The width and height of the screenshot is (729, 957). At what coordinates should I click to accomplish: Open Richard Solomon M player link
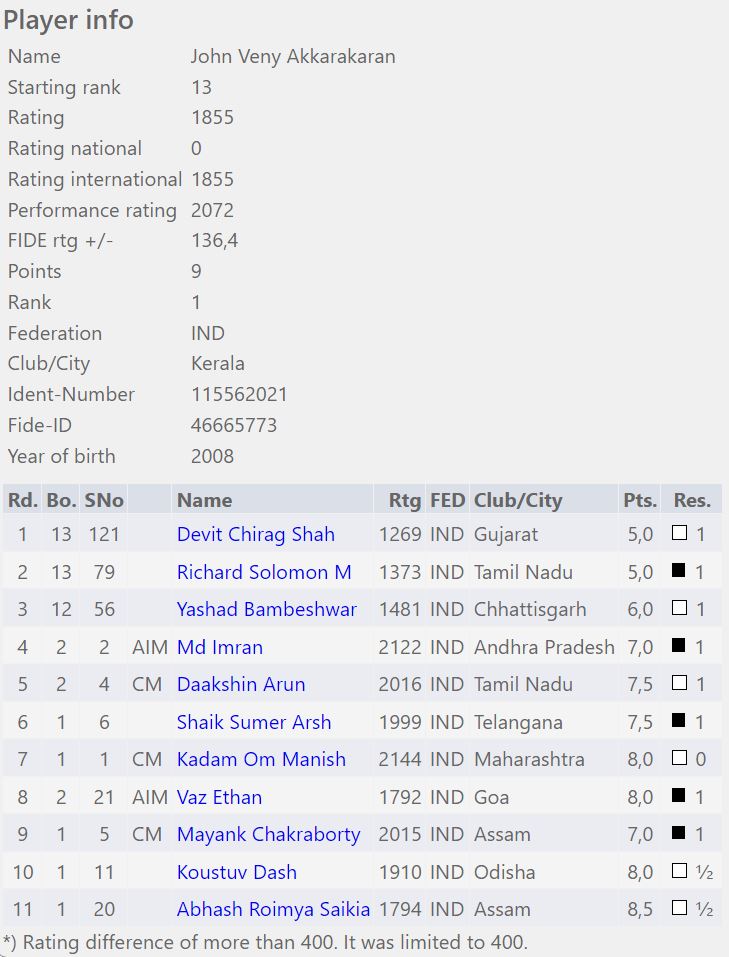264,572
